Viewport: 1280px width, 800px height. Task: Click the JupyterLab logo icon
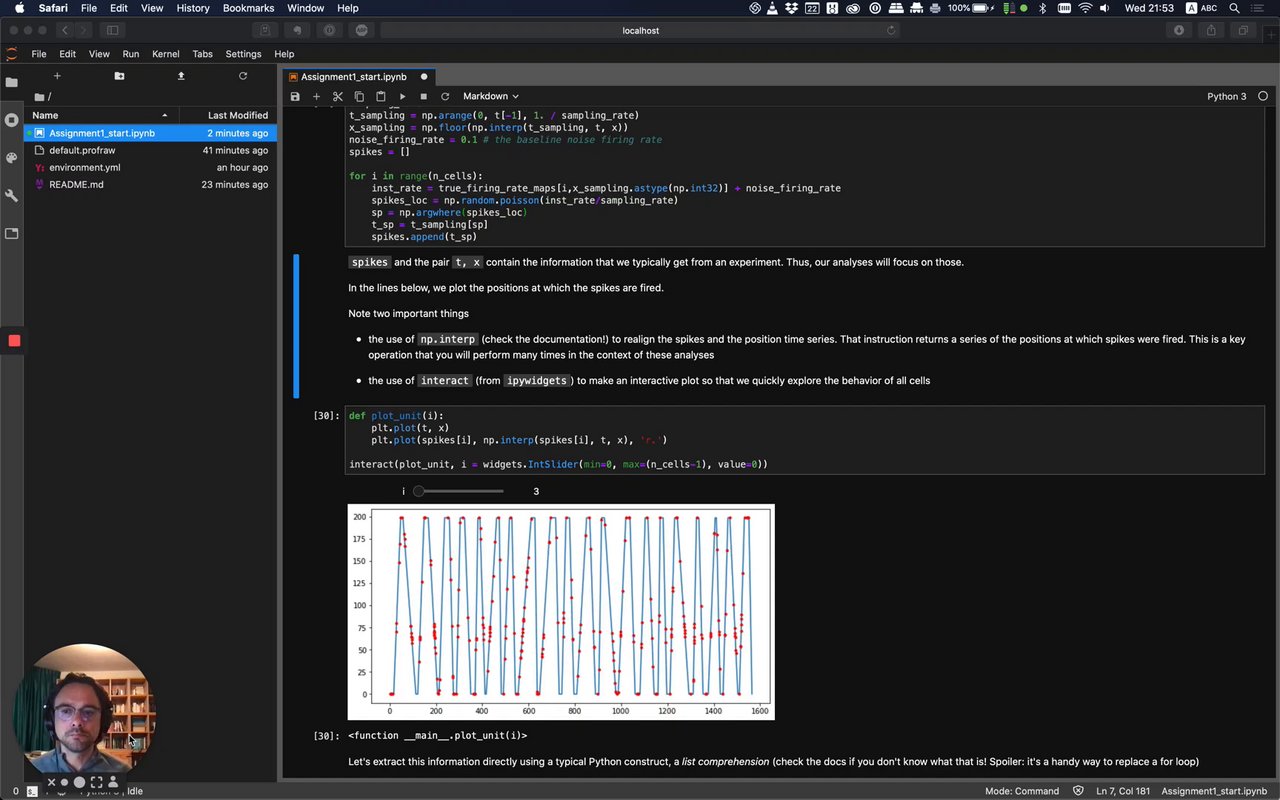coord(11,54)
